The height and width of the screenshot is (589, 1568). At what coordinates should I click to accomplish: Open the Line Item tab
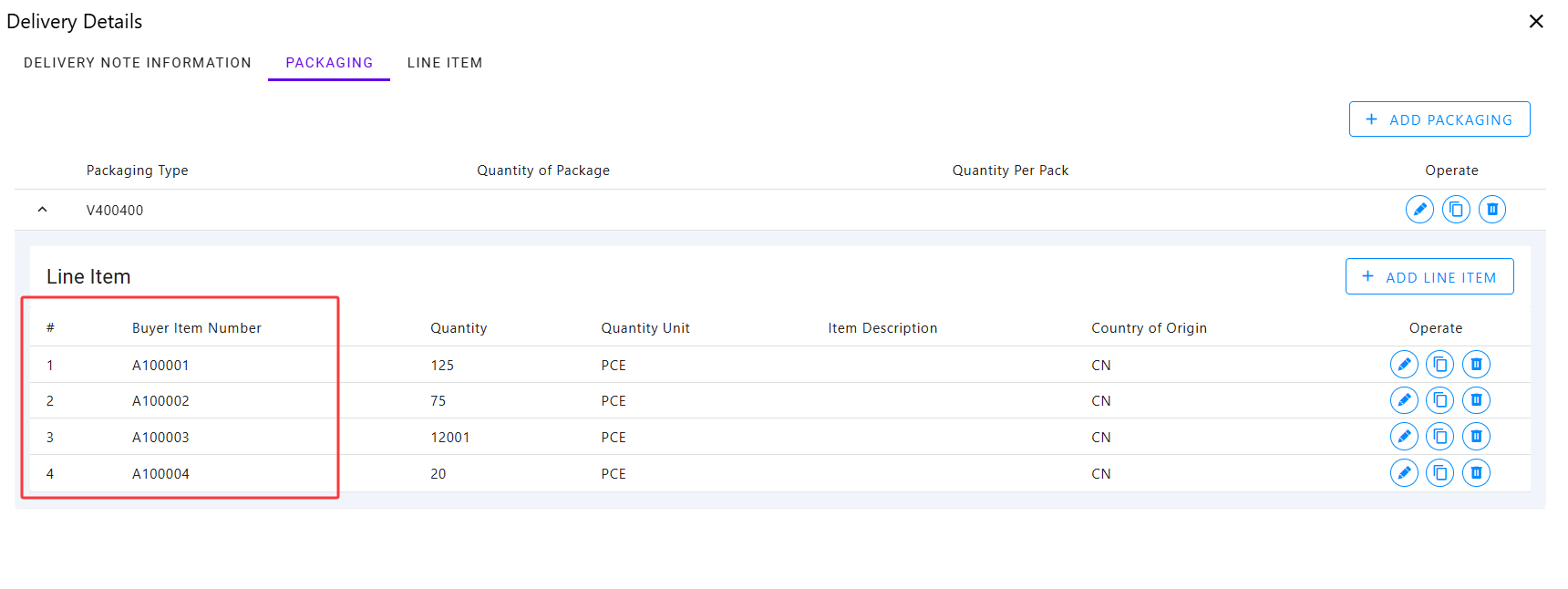point(445,63)
